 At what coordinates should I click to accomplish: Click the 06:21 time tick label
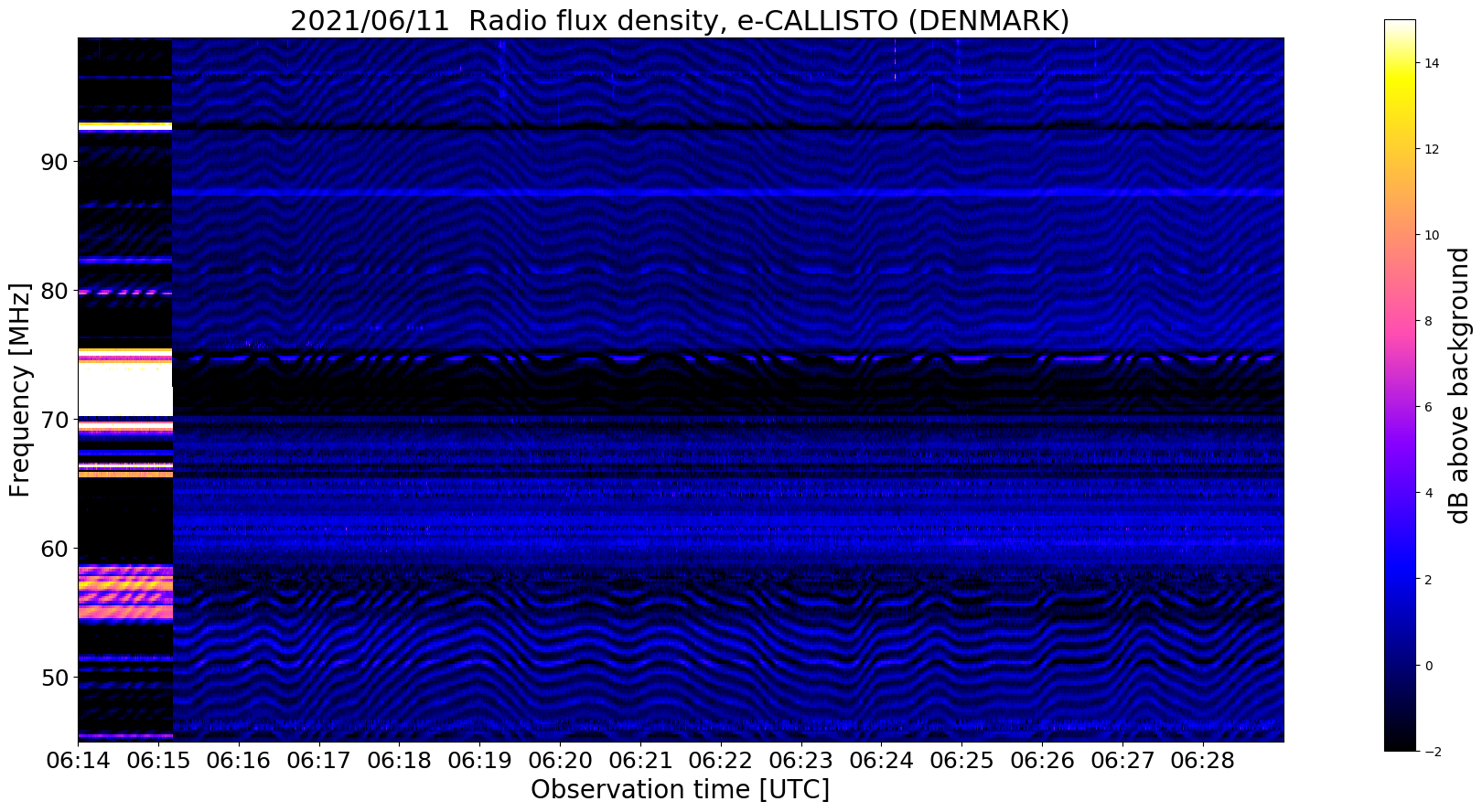[640, 761]
